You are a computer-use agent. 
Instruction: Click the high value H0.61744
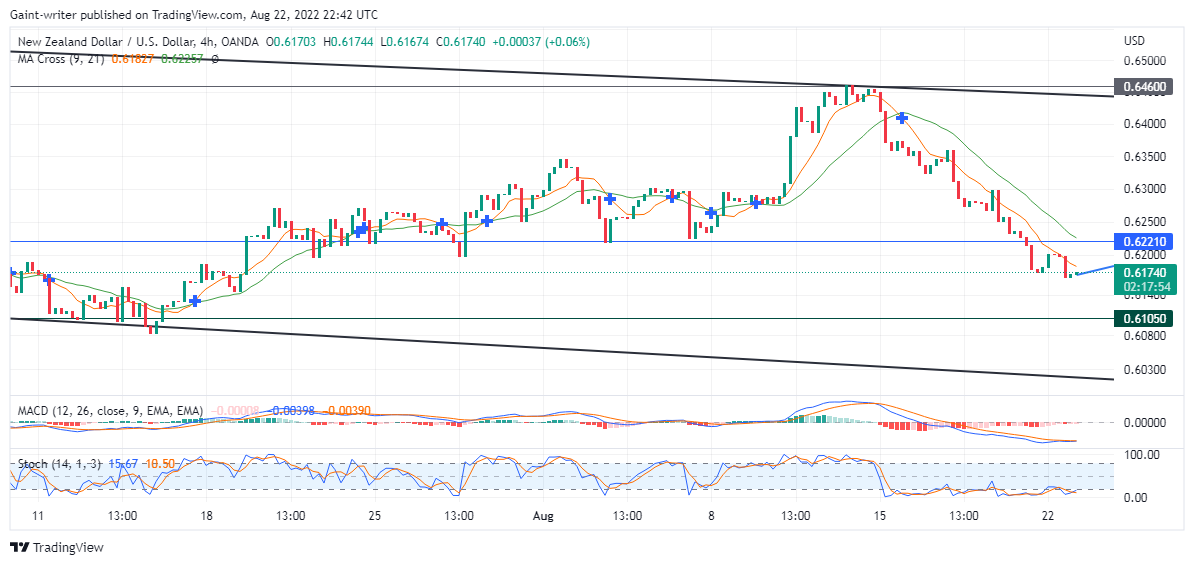348,43
